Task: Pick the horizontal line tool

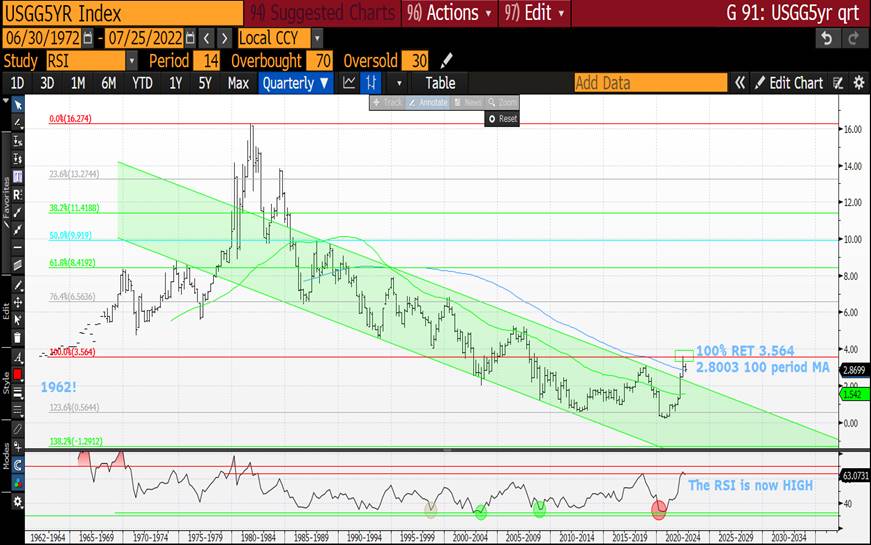Action: 18,248
